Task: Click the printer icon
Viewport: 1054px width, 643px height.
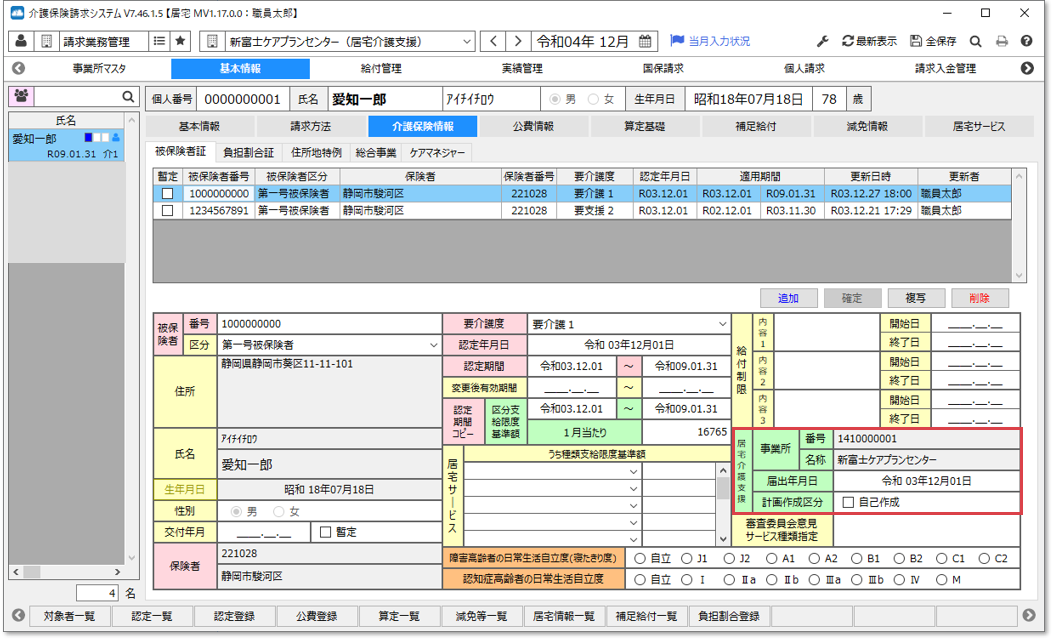Action: pos(1002,41)
